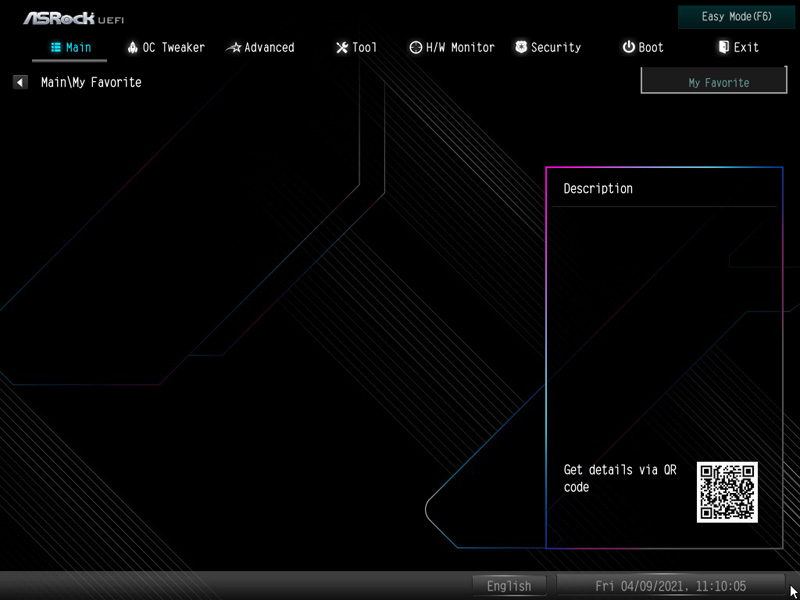This screenshot has width=800, height=600.
Task: Click the Exit door icon
Action: [723, 47]
